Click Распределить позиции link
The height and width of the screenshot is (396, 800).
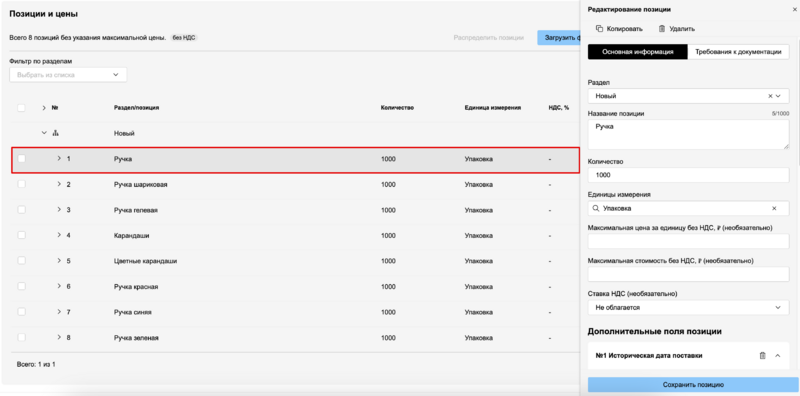click(x=488, y=38)
